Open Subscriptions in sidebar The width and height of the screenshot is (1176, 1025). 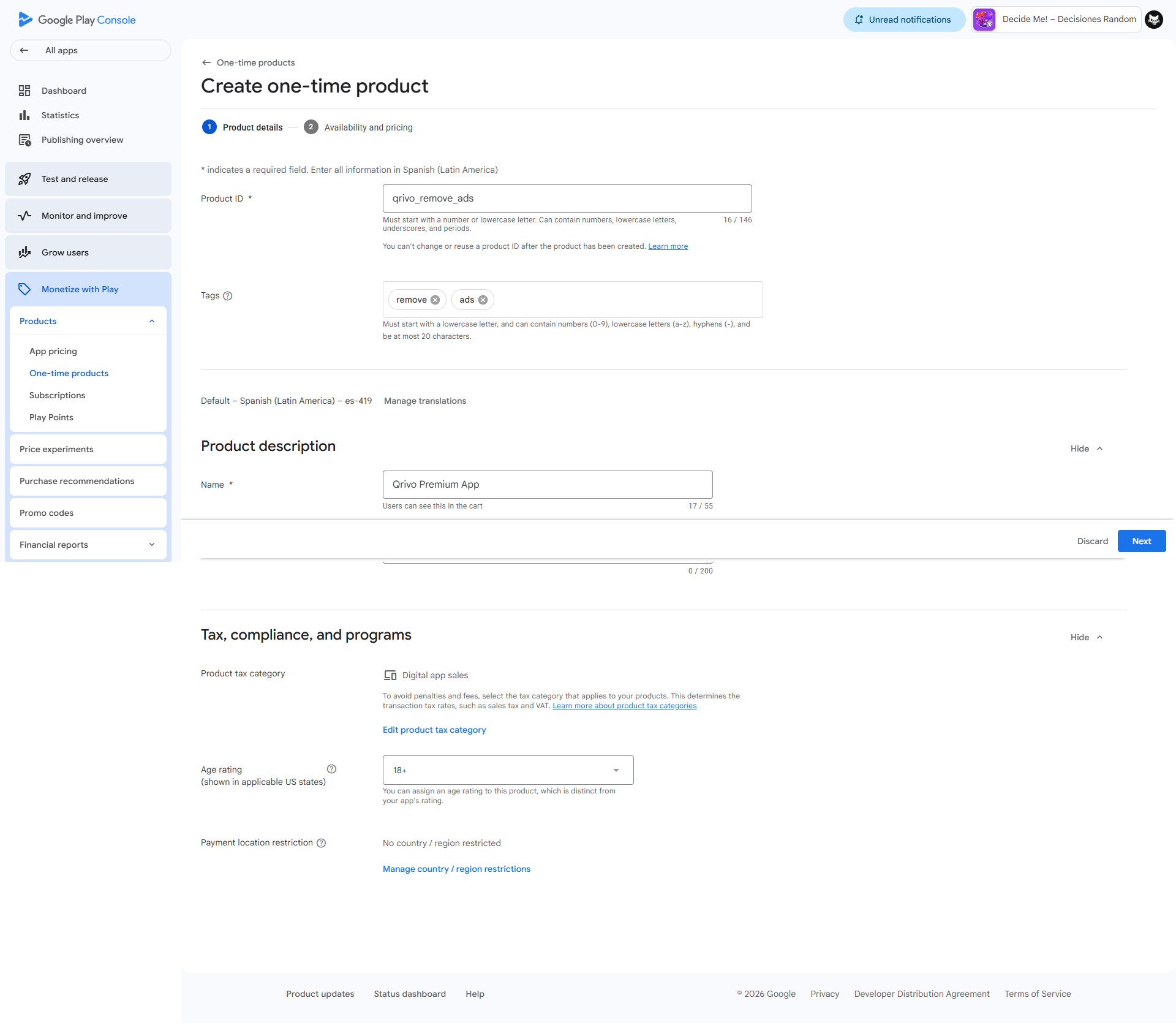tap(57, 395)
